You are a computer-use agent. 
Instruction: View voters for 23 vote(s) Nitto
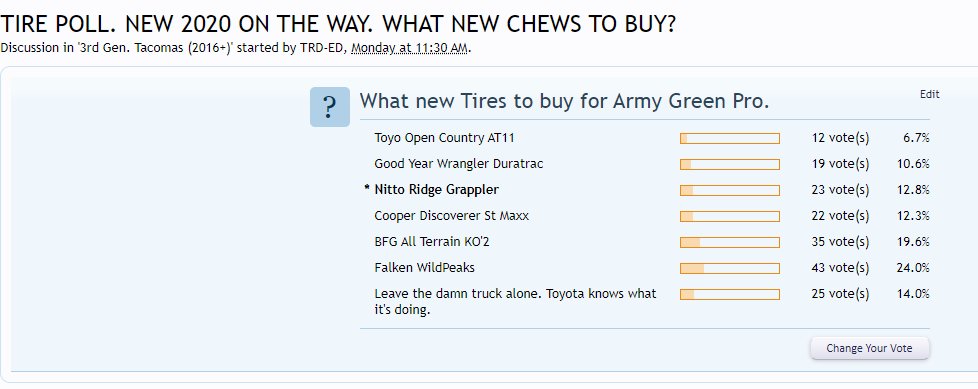[x=840, y=190]
